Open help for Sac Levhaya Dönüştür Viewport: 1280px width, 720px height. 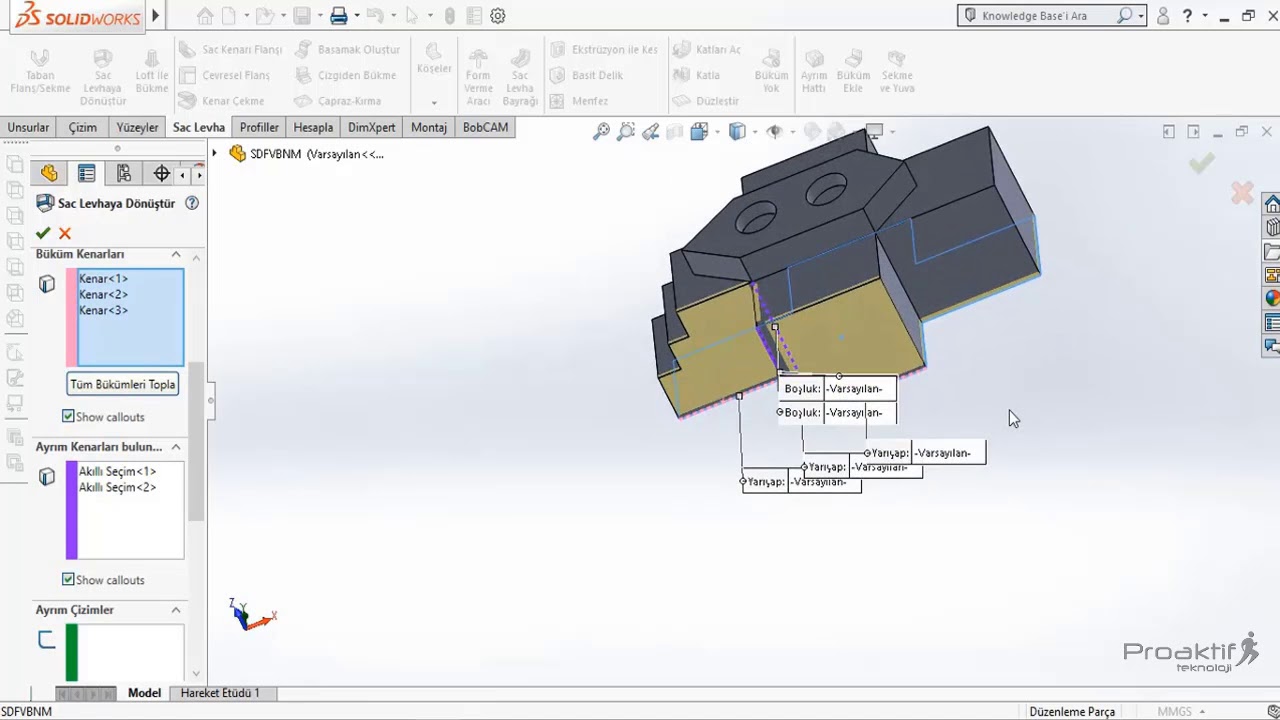(x=192, y=203)
